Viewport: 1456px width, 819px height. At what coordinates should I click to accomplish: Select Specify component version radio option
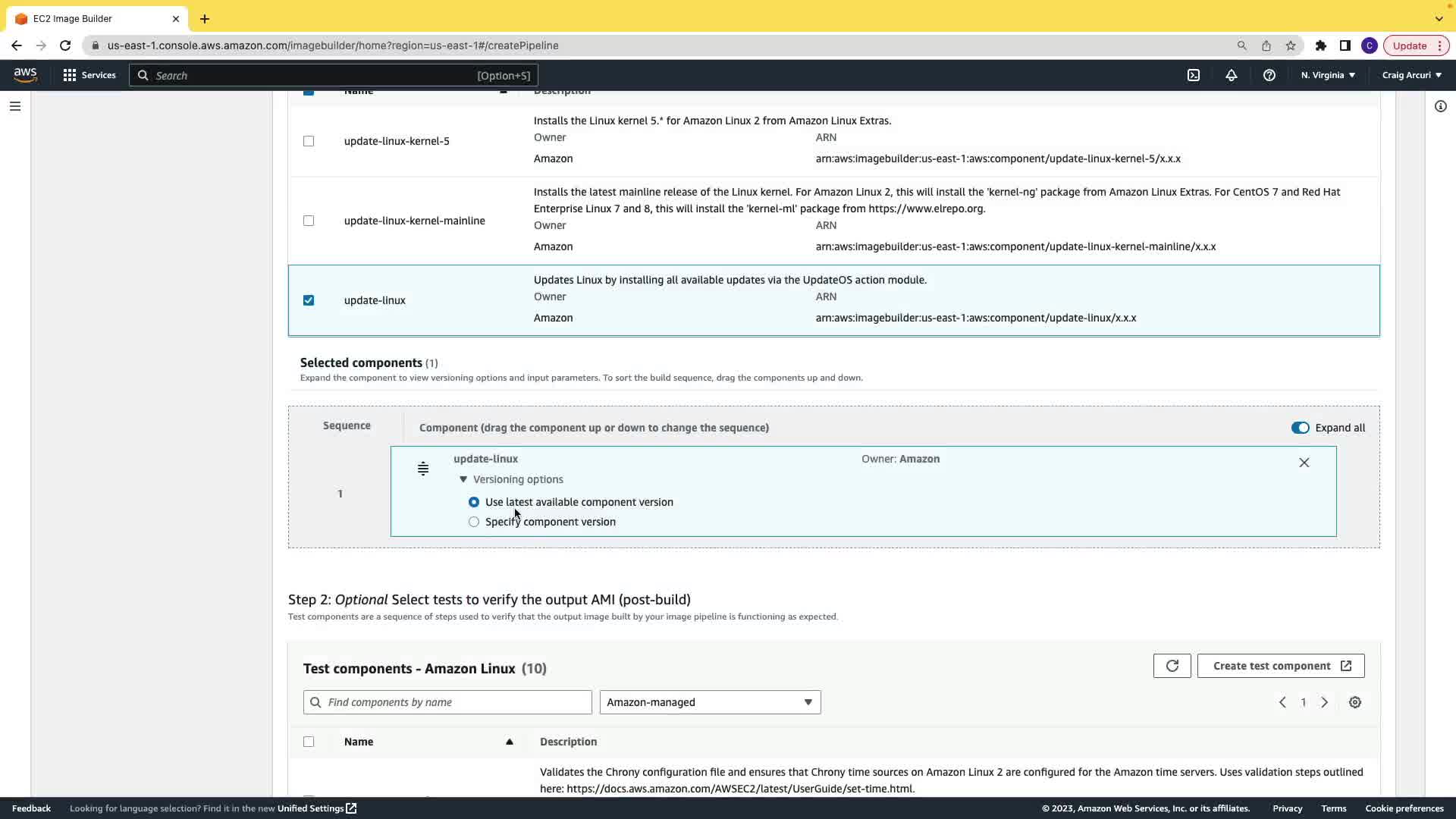pyautogui.click(x=474, y=522)
